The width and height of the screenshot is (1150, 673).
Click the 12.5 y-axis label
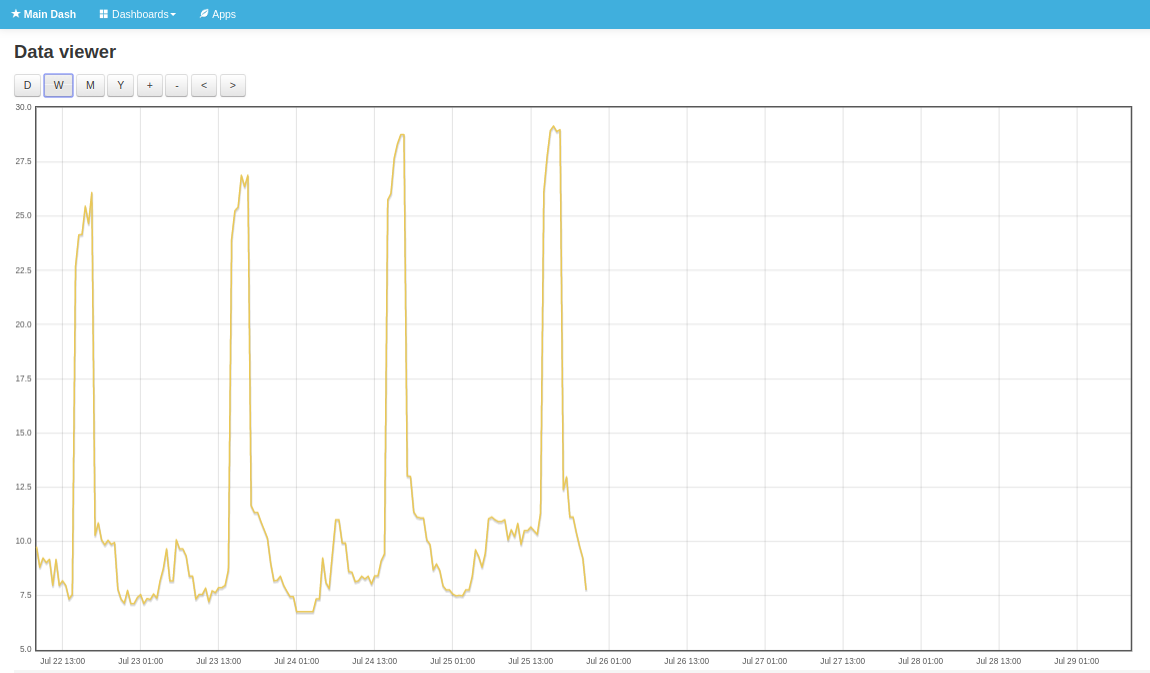coord(23,487)
